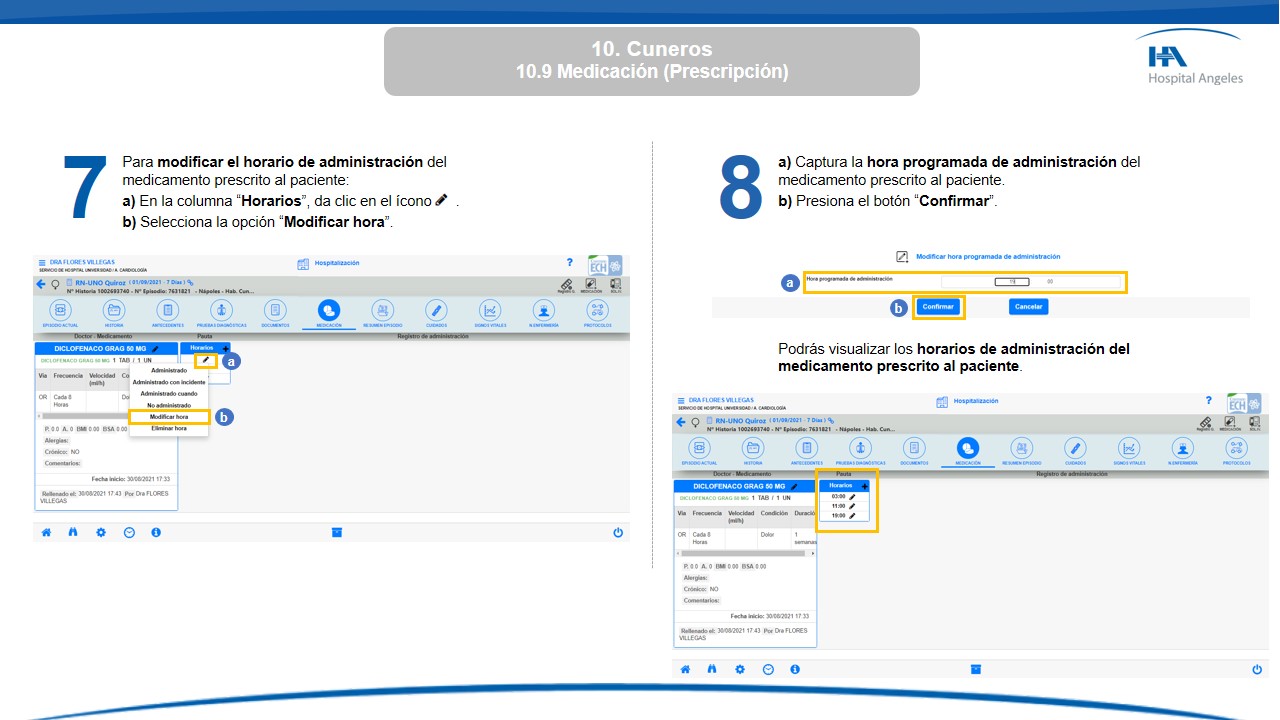Click the home icon in step 7 screenshot
This screenshot has height=720, width=1280.
(46, 533)
